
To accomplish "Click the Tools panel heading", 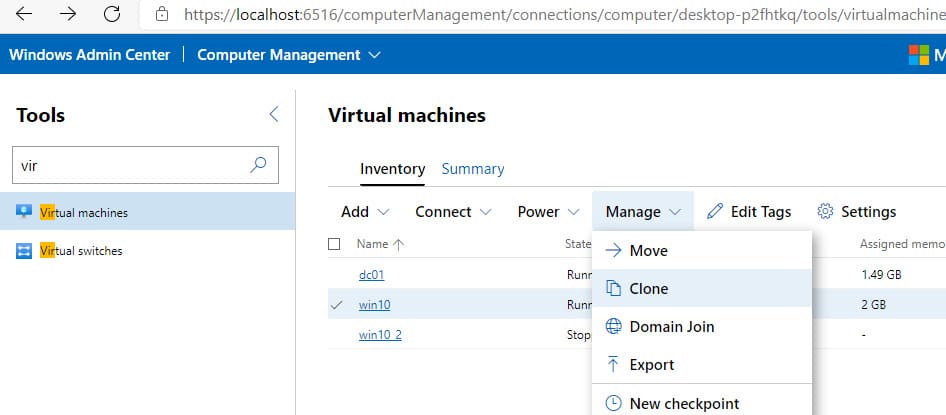I will click(x=40, y=115).
